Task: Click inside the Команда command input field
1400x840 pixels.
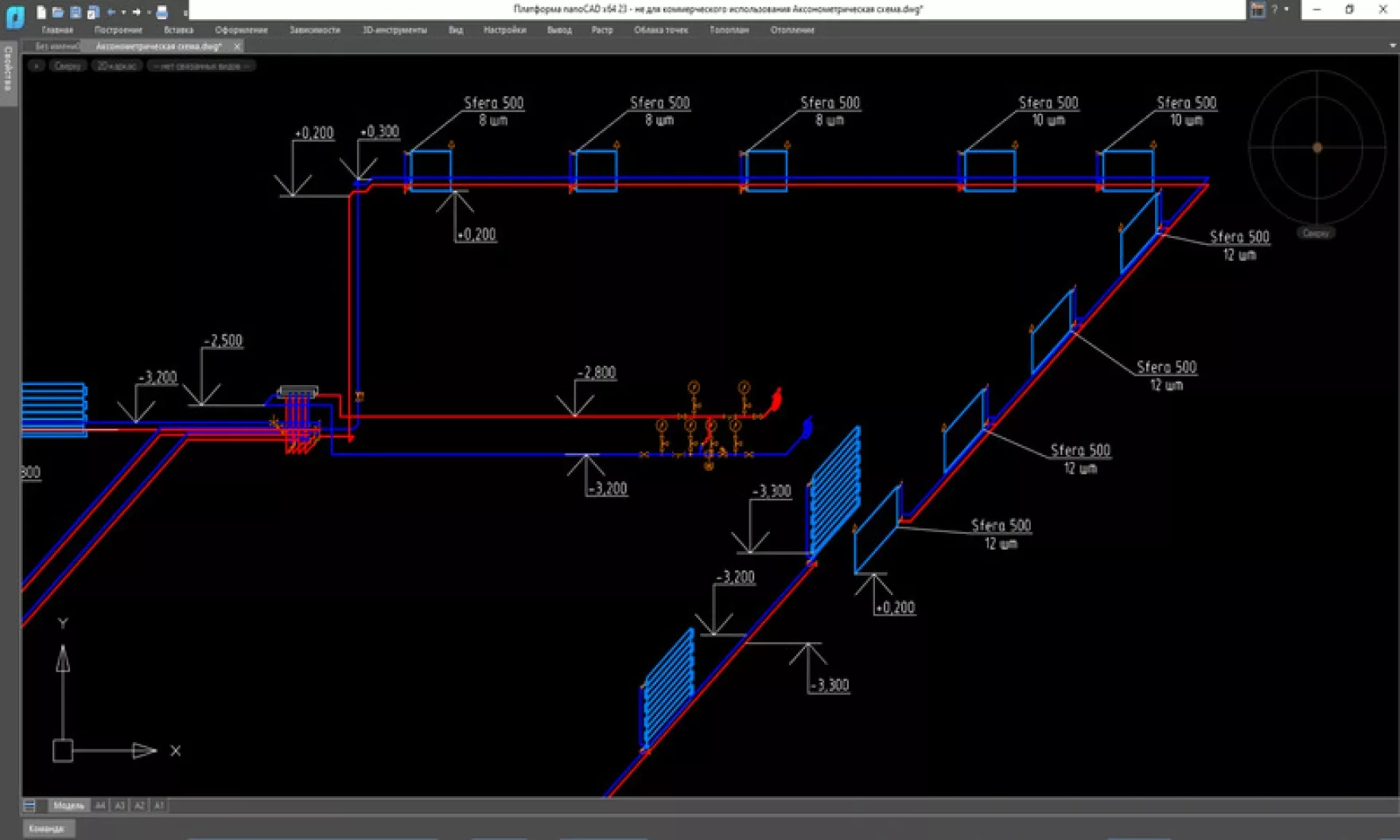Action: point(48,829)
